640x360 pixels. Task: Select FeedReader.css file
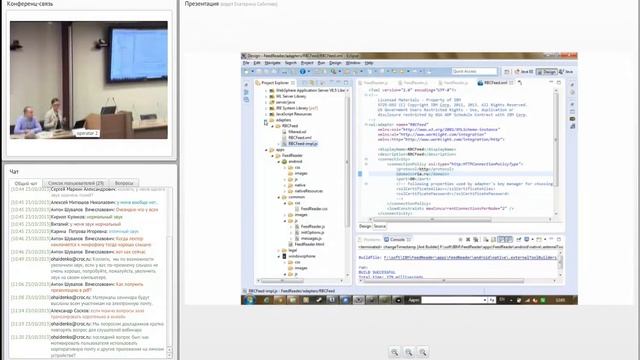[313, 209]
